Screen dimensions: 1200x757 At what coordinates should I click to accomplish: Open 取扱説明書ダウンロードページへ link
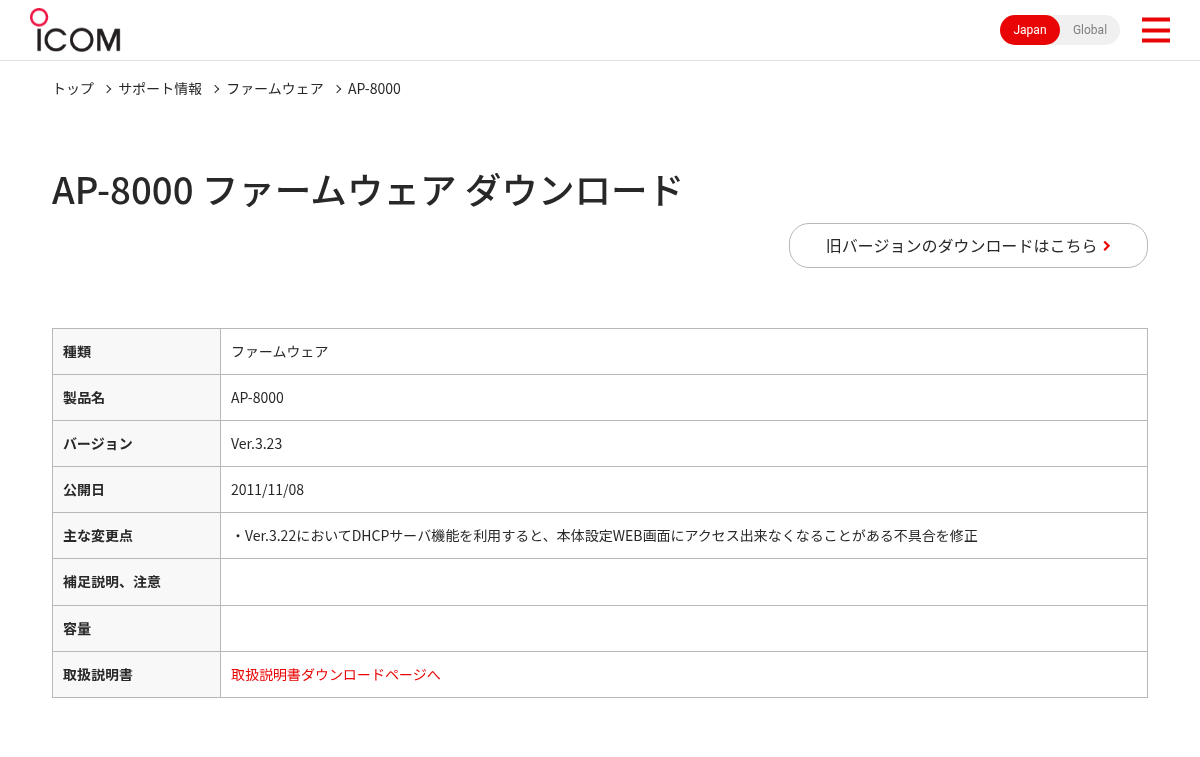click(x=335, y=675)
